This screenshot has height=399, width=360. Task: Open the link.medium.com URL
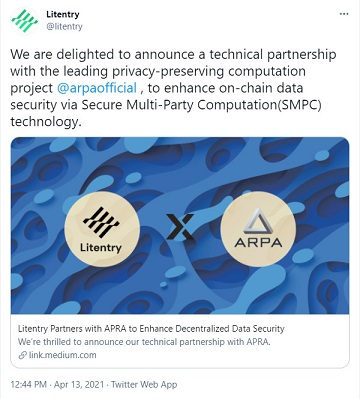coord(62,355)
